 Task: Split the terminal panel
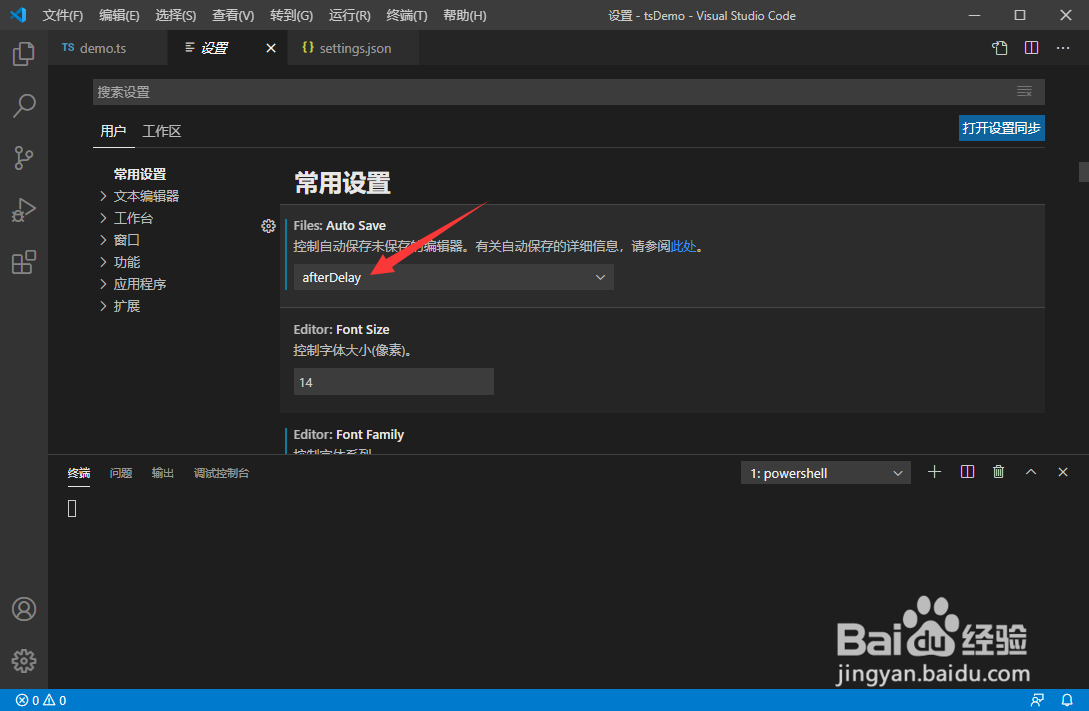tap(967, 472)
